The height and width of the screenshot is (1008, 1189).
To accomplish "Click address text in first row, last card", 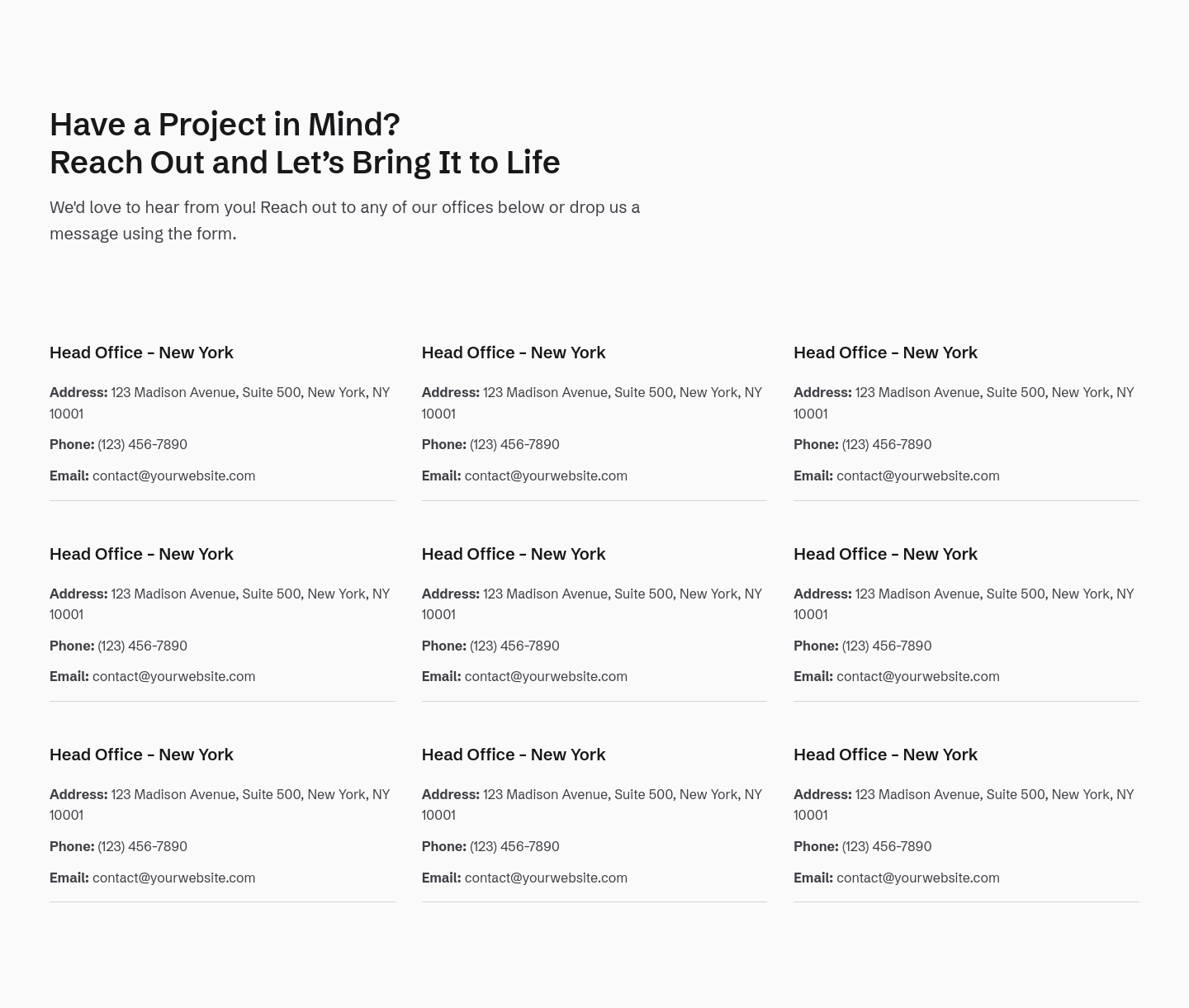I will tap(964, 403).
